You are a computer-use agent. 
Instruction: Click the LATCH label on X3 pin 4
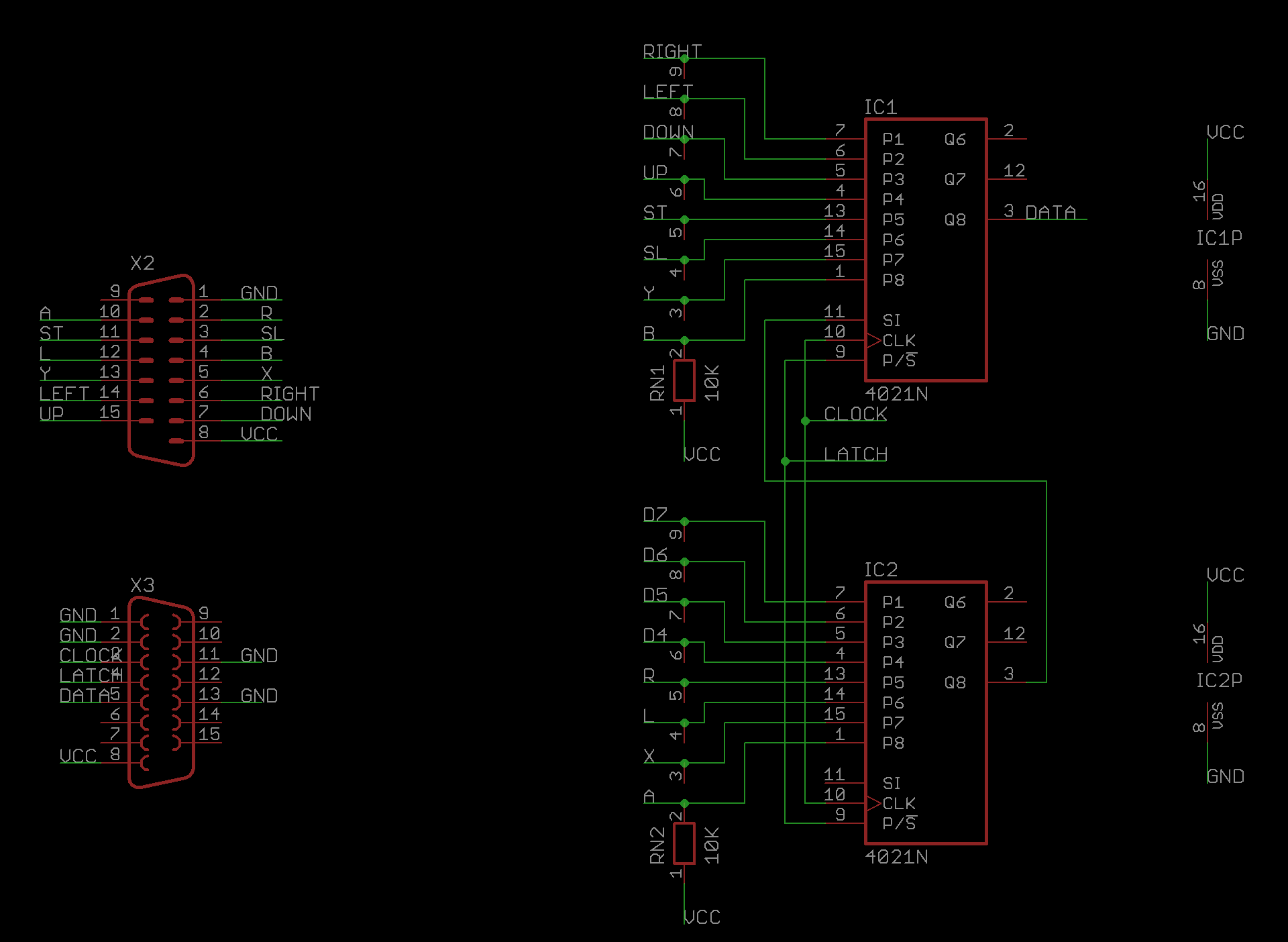click(91, 676)
